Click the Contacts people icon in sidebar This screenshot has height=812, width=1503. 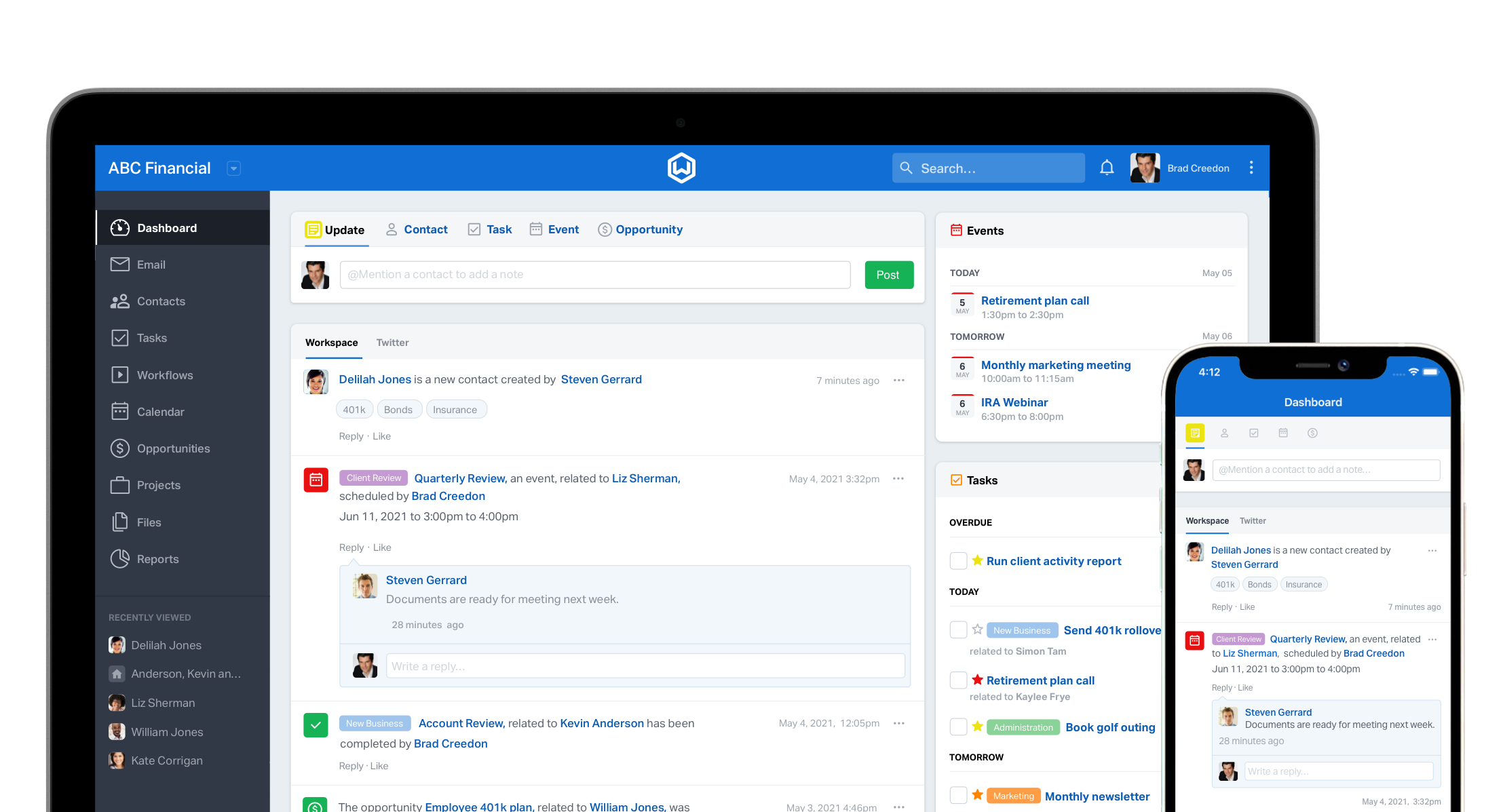click(120, 301)
